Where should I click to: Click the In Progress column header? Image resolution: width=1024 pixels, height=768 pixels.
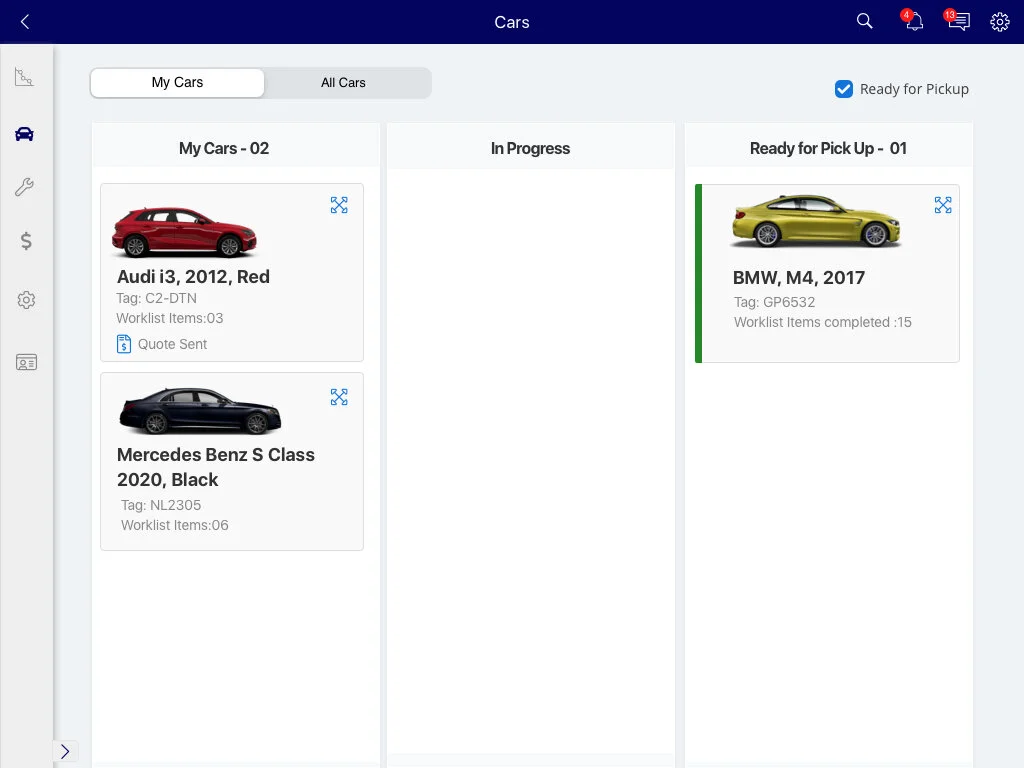(x=530, y=148)
